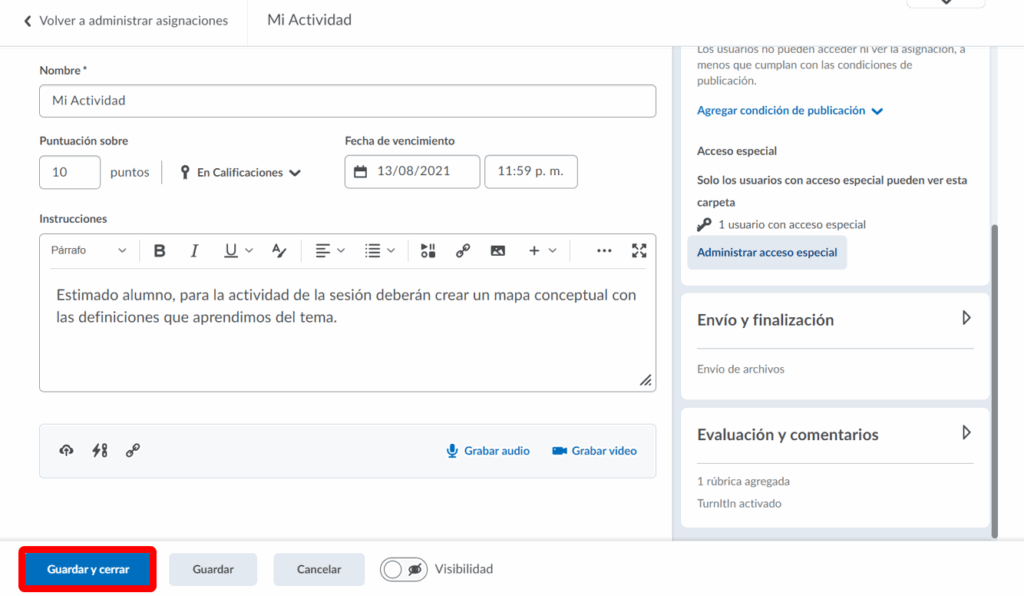Screen dimensions: 1024x596
Task: Open the En Calificaciones dropdown
Action: pos(240,172)
